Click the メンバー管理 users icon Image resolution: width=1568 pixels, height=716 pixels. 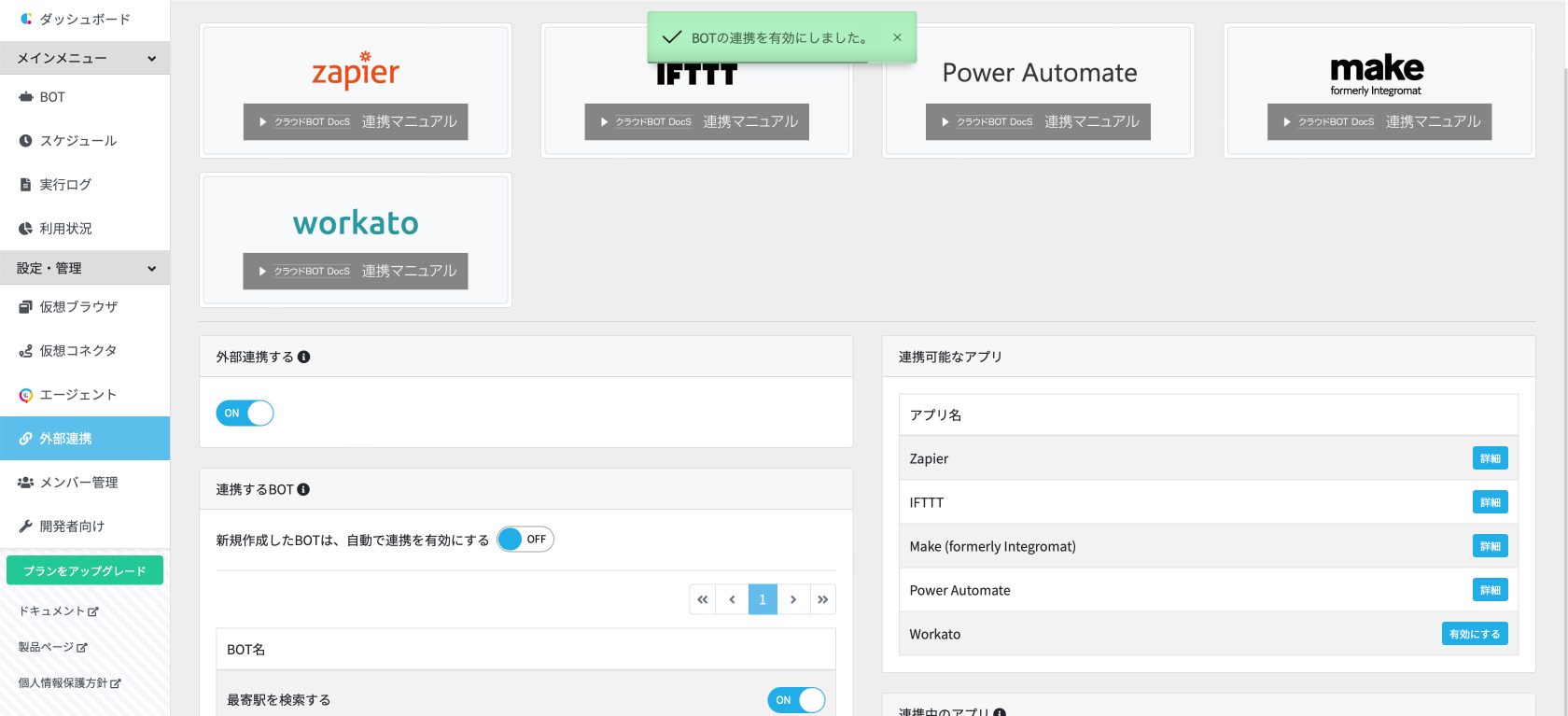coord(26,483)
